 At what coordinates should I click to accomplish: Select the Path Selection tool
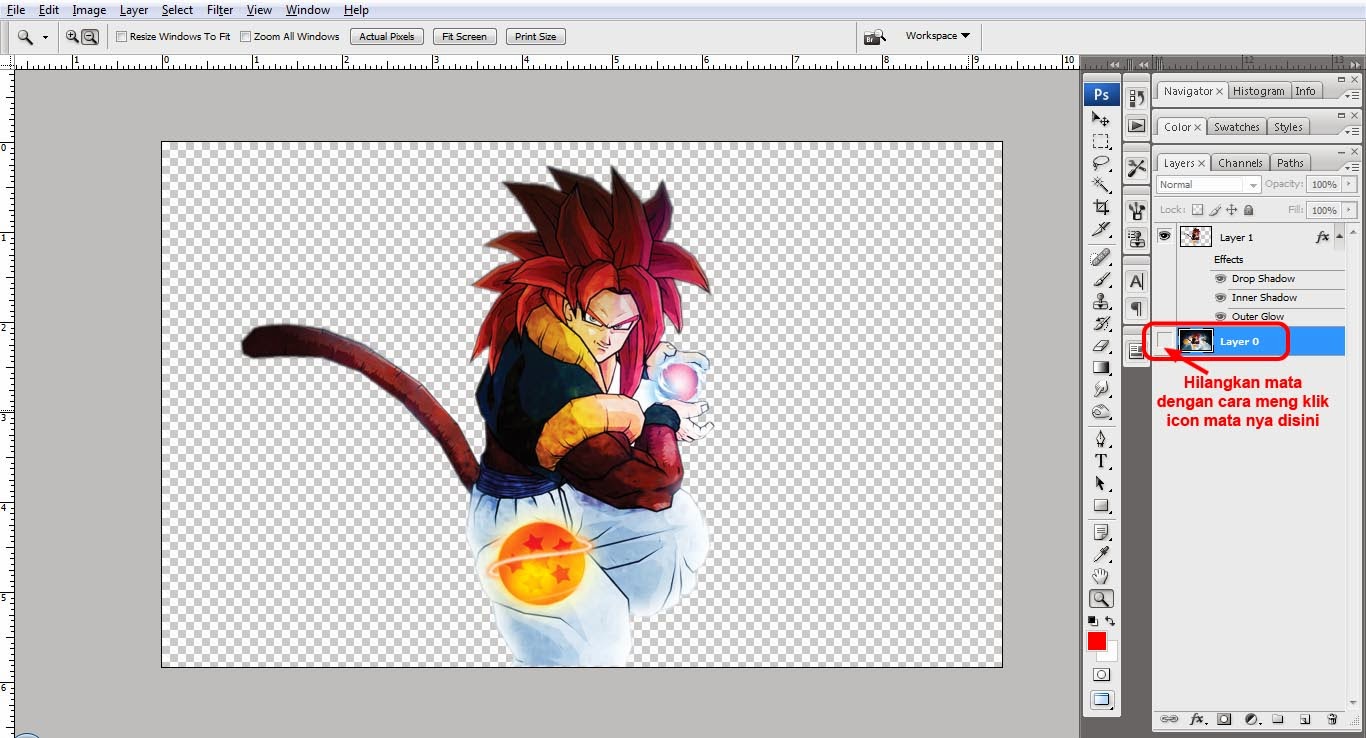click(x=1101, y=483)
